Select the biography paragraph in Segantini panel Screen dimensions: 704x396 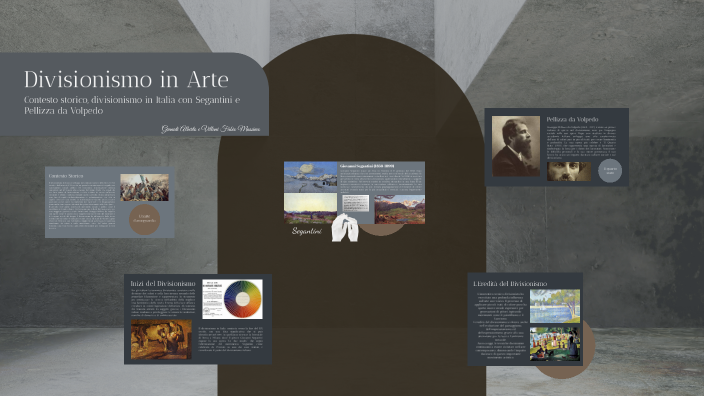381,181
